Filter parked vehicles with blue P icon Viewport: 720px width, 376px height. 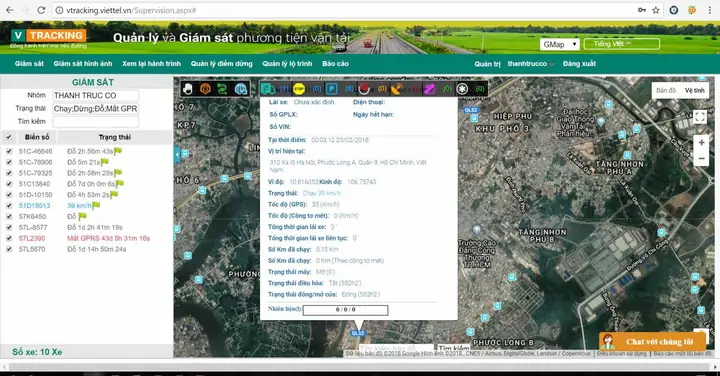(332, 89)
